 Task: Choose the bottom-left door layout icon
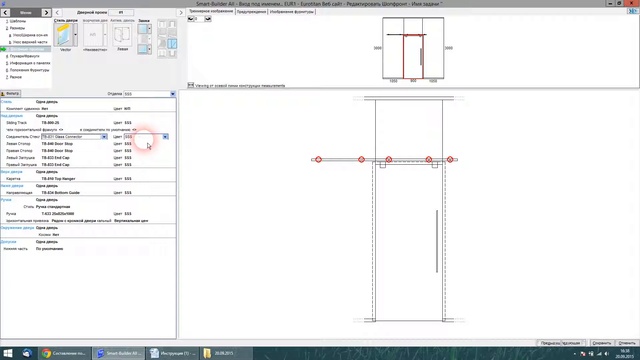click(162, 53)
